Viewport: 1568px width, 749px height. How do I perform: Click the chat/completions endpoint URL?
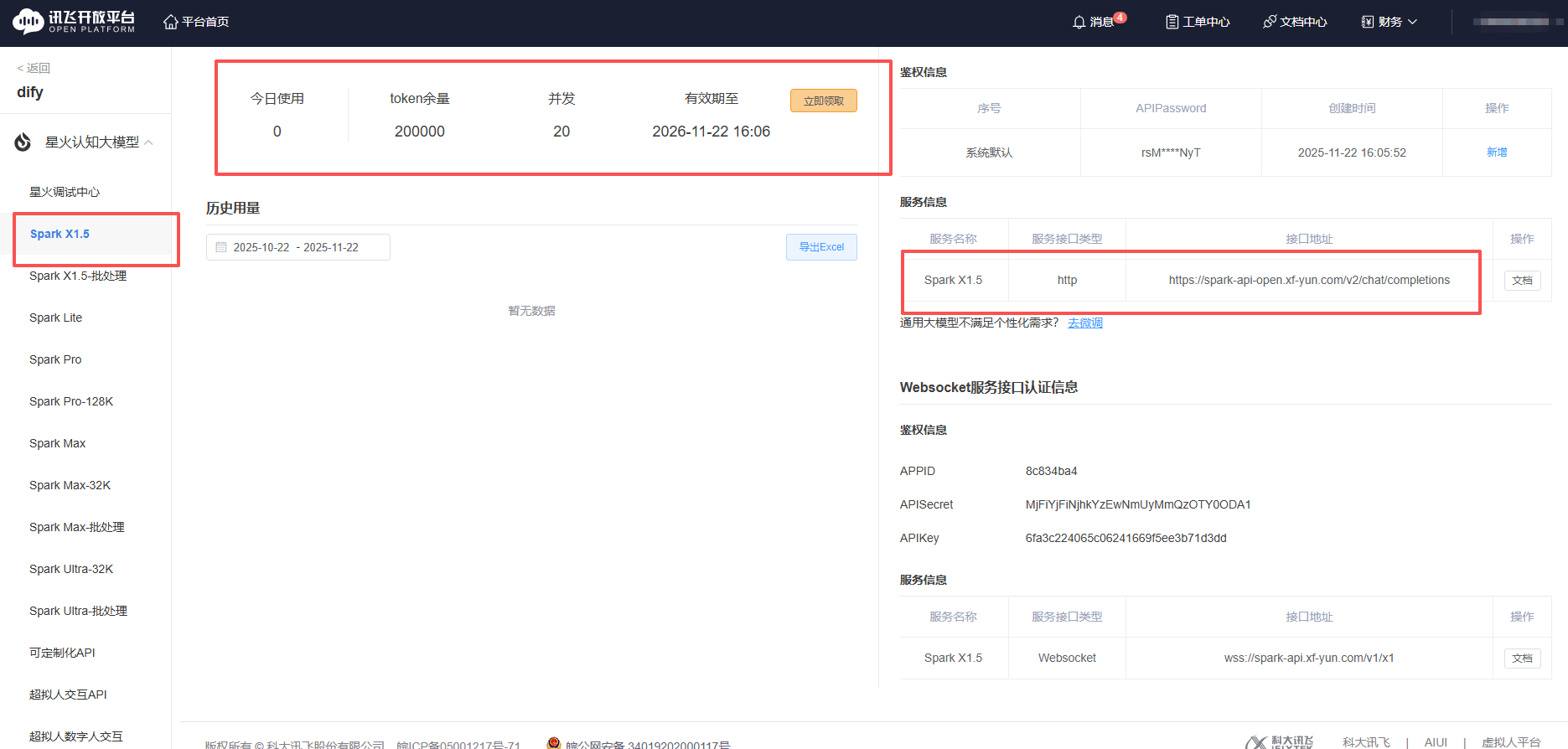coord(1309,280)
